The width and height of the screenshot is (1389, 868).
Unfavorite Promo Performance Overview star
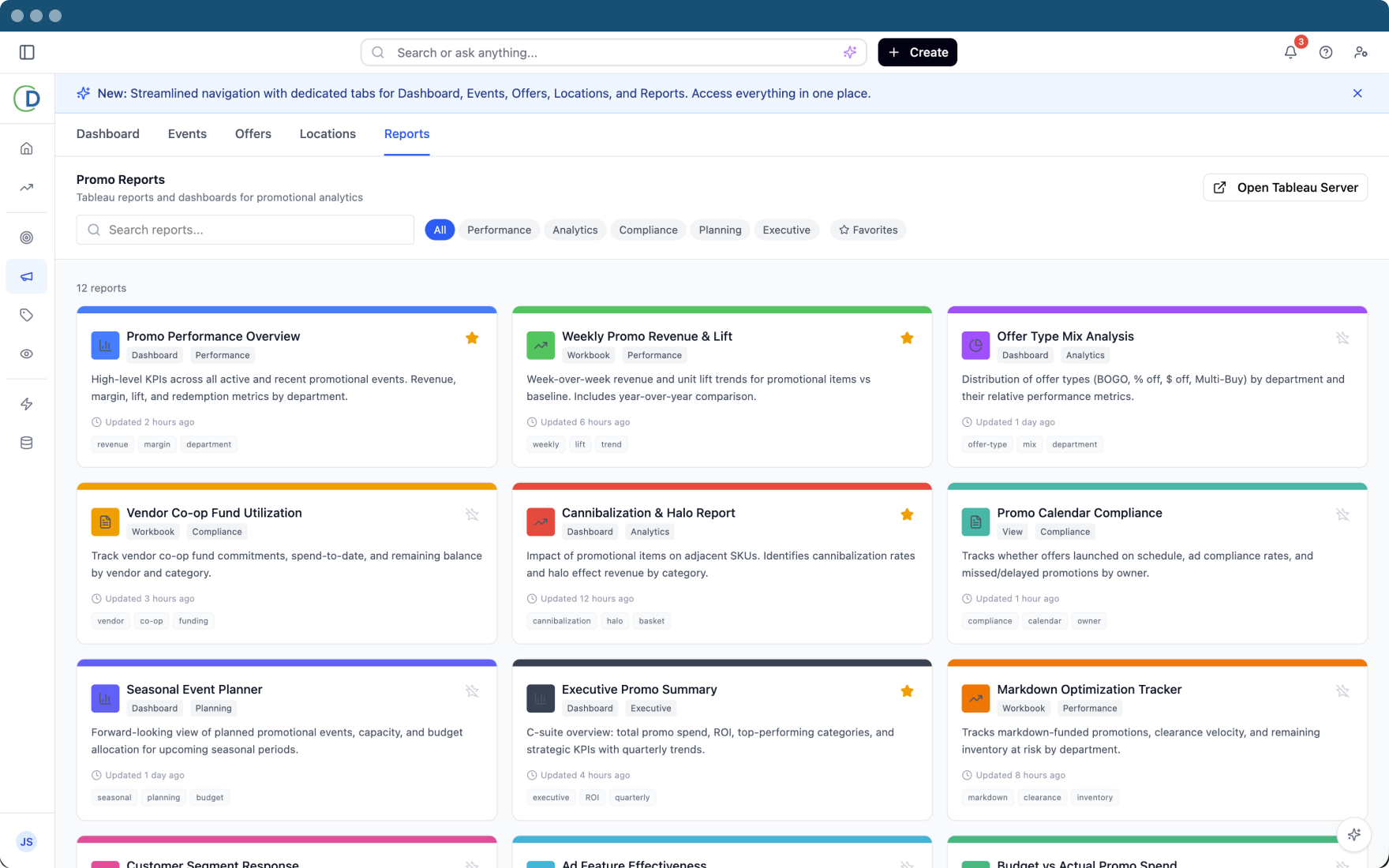pos(472,339)
